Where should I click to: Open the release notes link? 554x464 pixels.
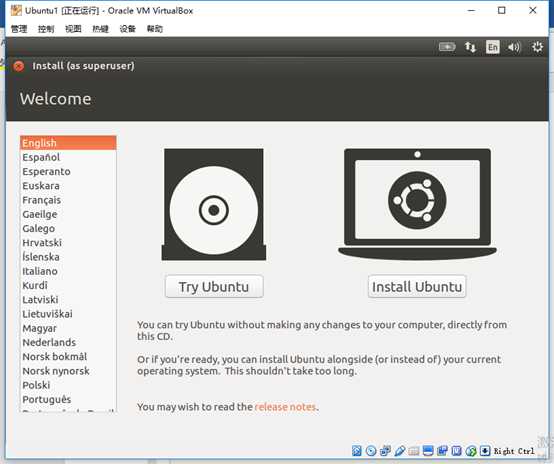click(x=285, y=407)
